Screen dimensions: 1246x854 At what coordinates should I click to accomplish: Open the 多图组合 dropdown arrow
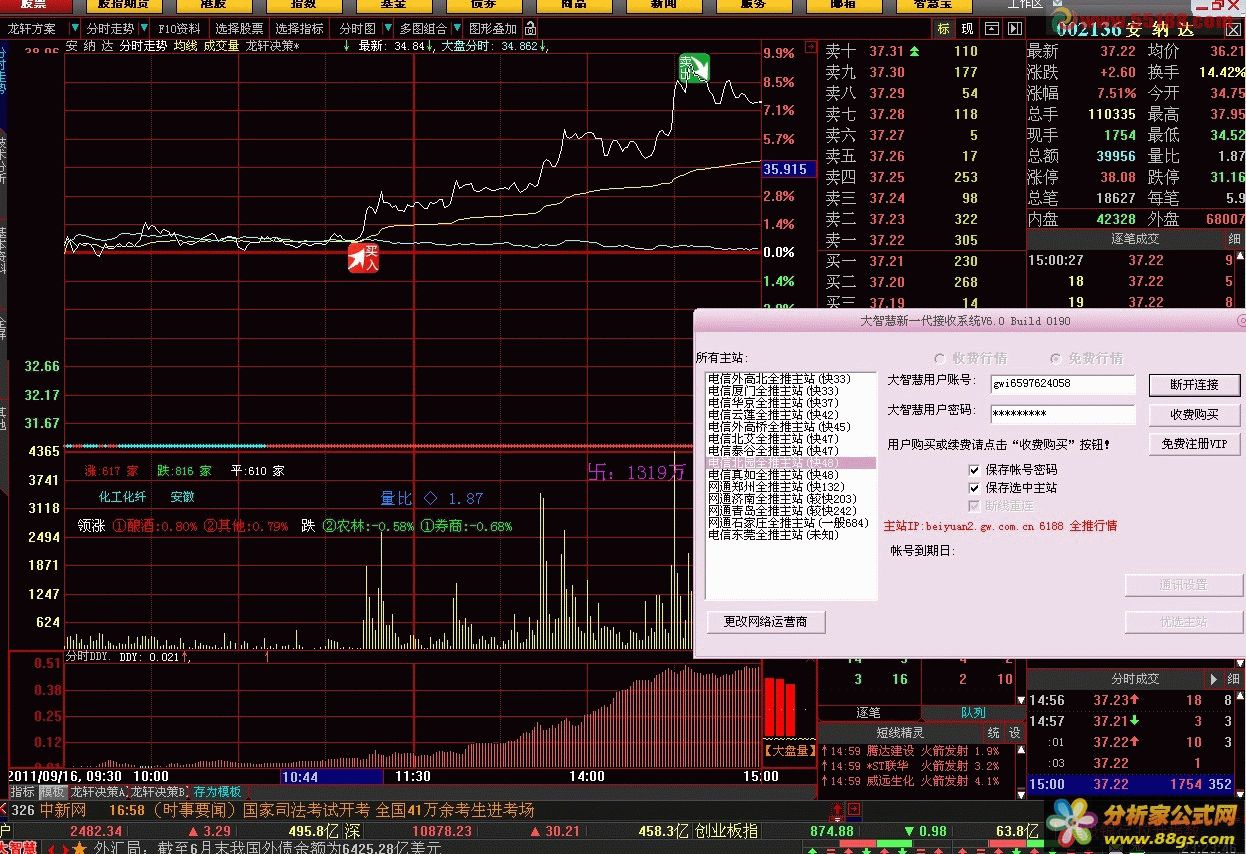(456, 30)
